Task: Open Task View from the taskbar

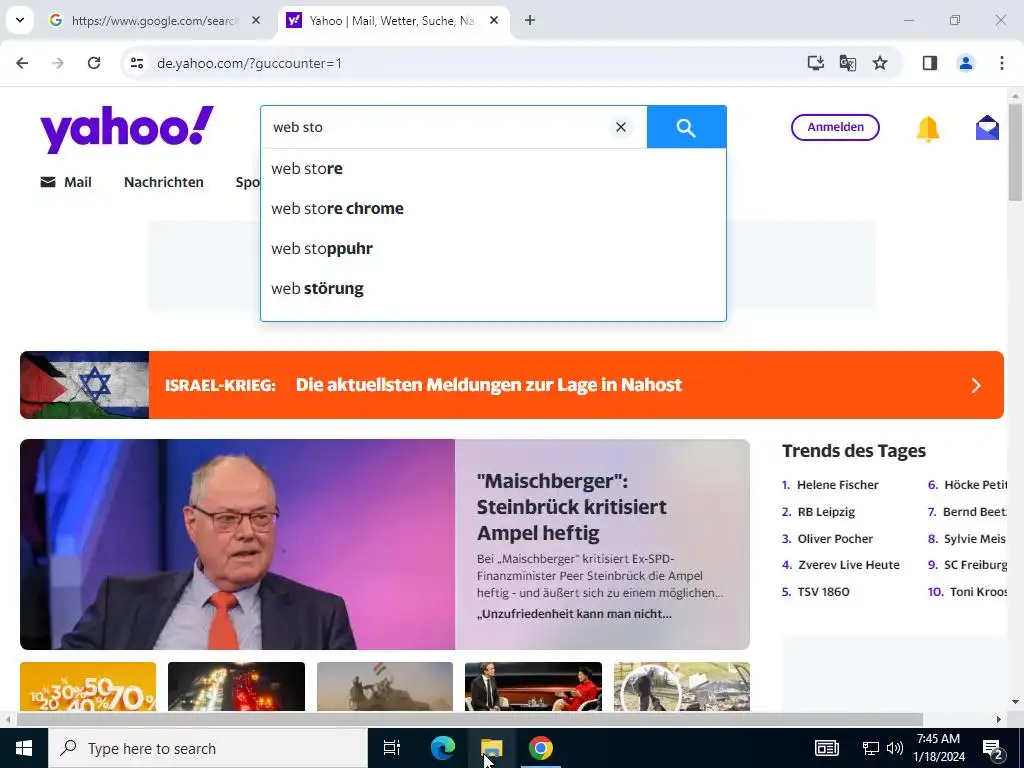Action: pos(392,748)
